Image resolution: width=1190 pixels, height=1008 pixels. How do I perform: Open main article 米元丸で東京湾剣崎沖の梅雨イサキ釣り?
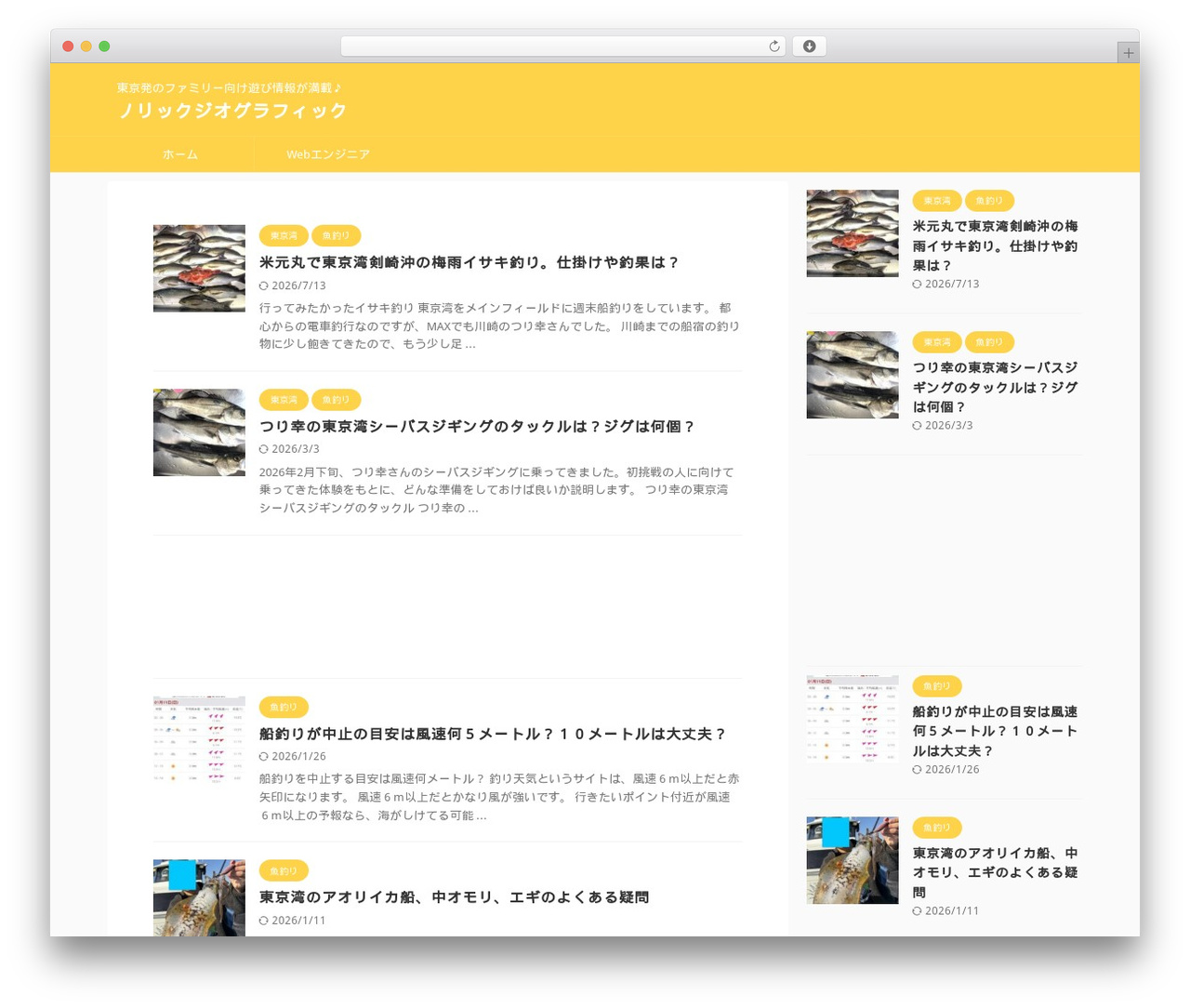[469, 263]
